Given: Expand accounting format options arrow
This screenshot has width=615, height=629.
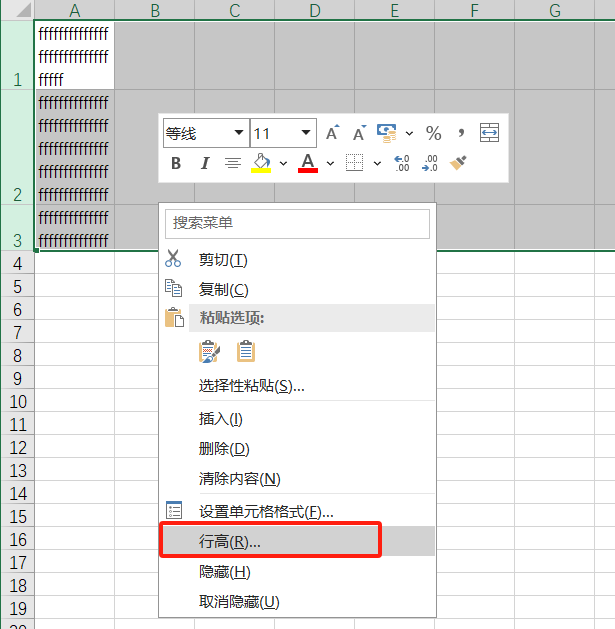Looking at the screenshot, I should [409, 133].
